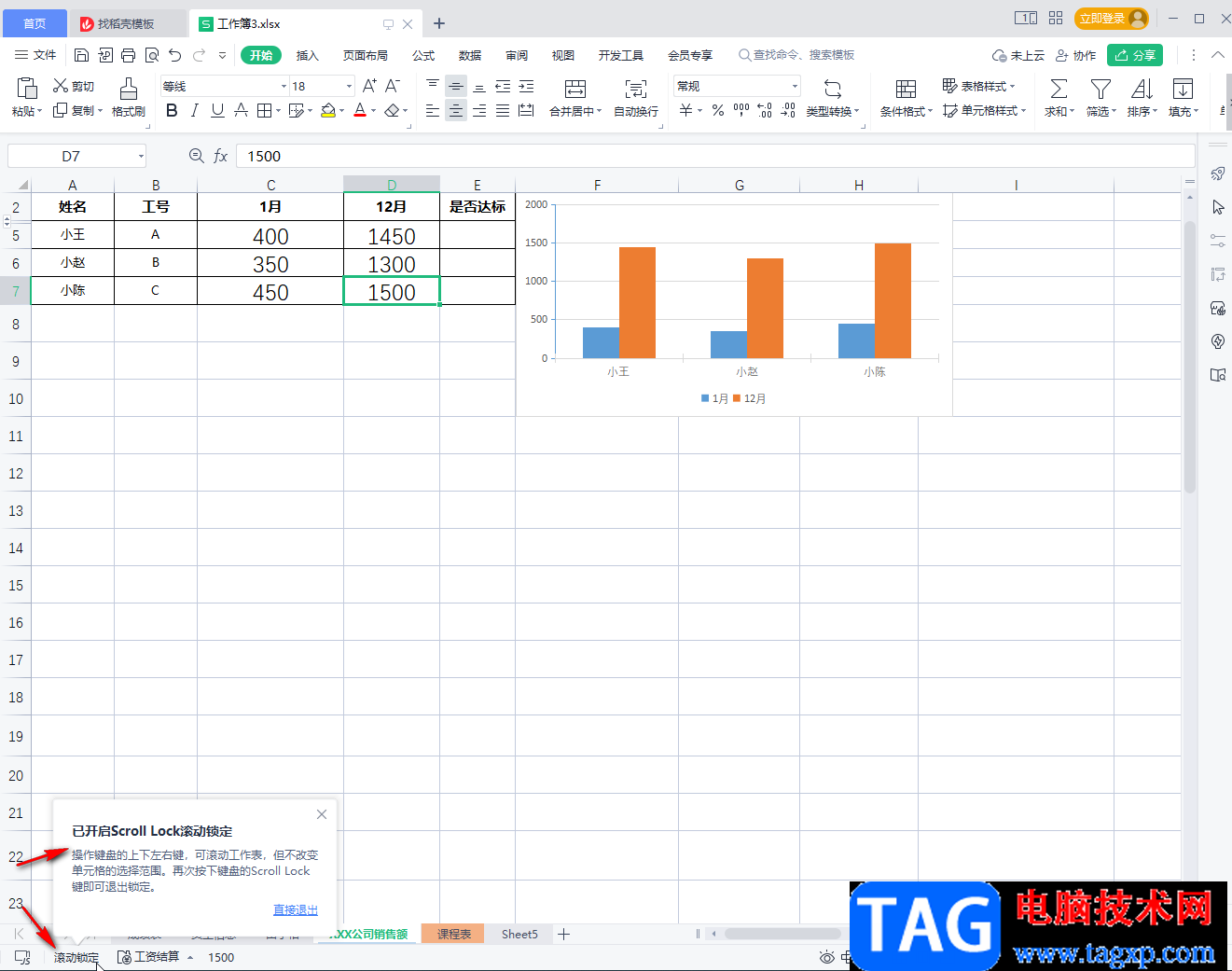
Task: Open the 文件 File menu
Action: [35, 55]
